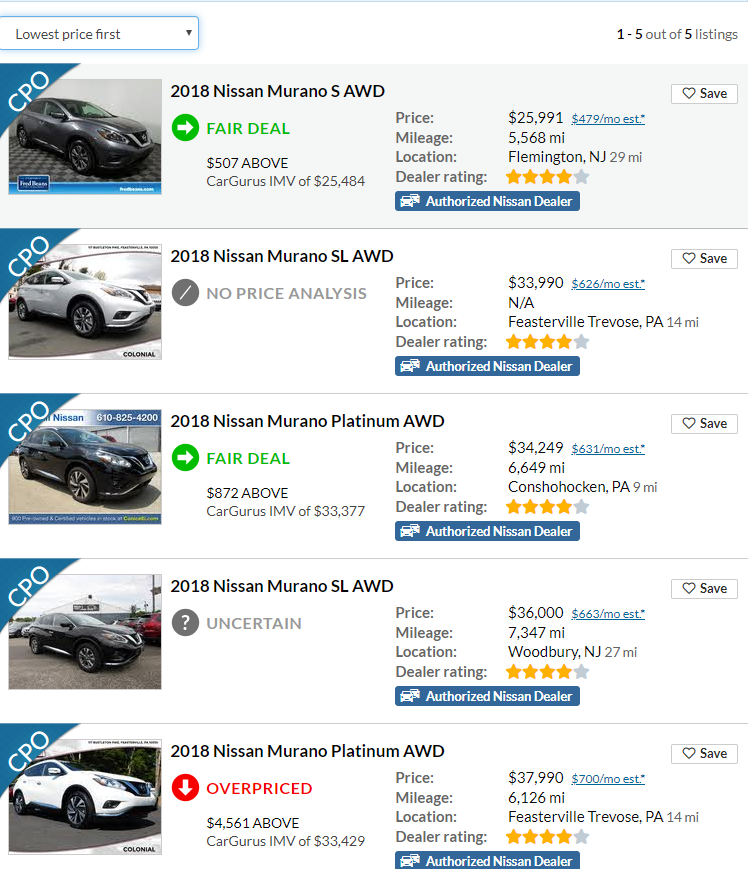
Task: Save the $25,991 Murano S AWD listing
Action: [704, 94]
